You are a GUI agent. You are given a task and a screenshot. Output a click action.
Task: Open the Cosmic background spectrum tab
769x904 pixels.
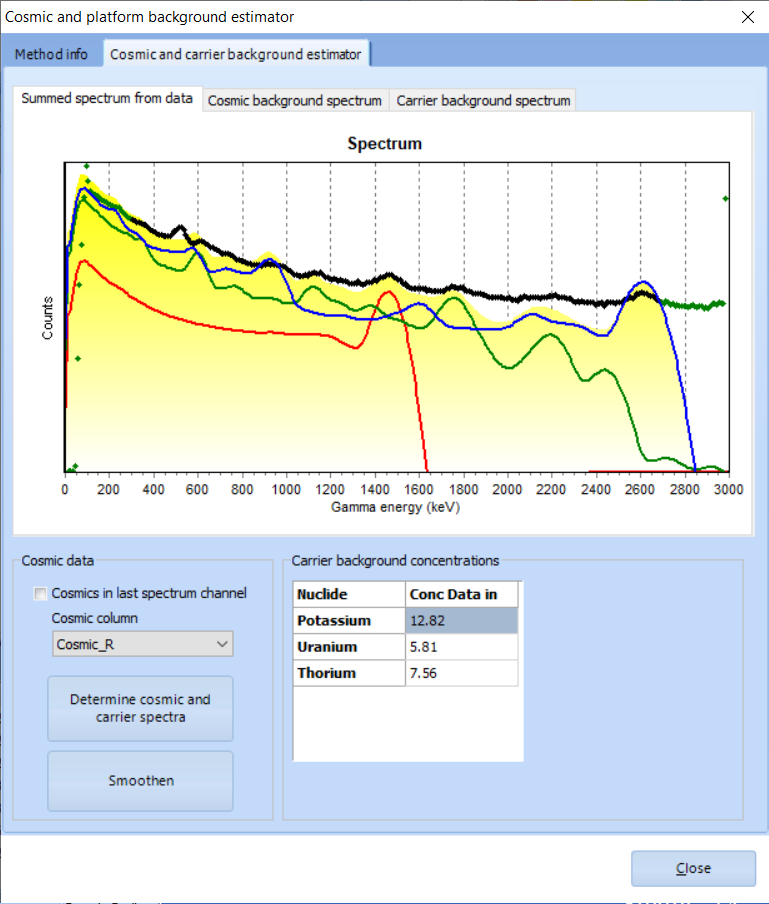coord(294,100)
